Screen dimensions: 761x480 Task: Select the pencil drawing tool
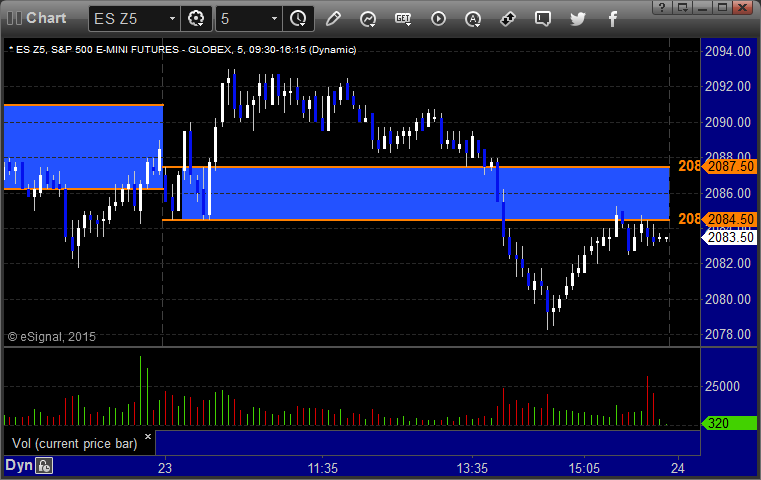333,18
